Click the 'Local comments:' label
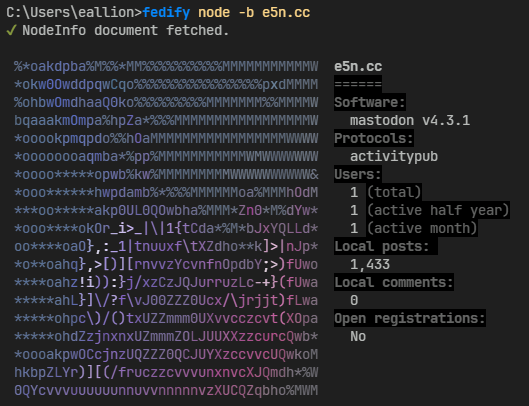Screen dimensions: 529x406 394,282
